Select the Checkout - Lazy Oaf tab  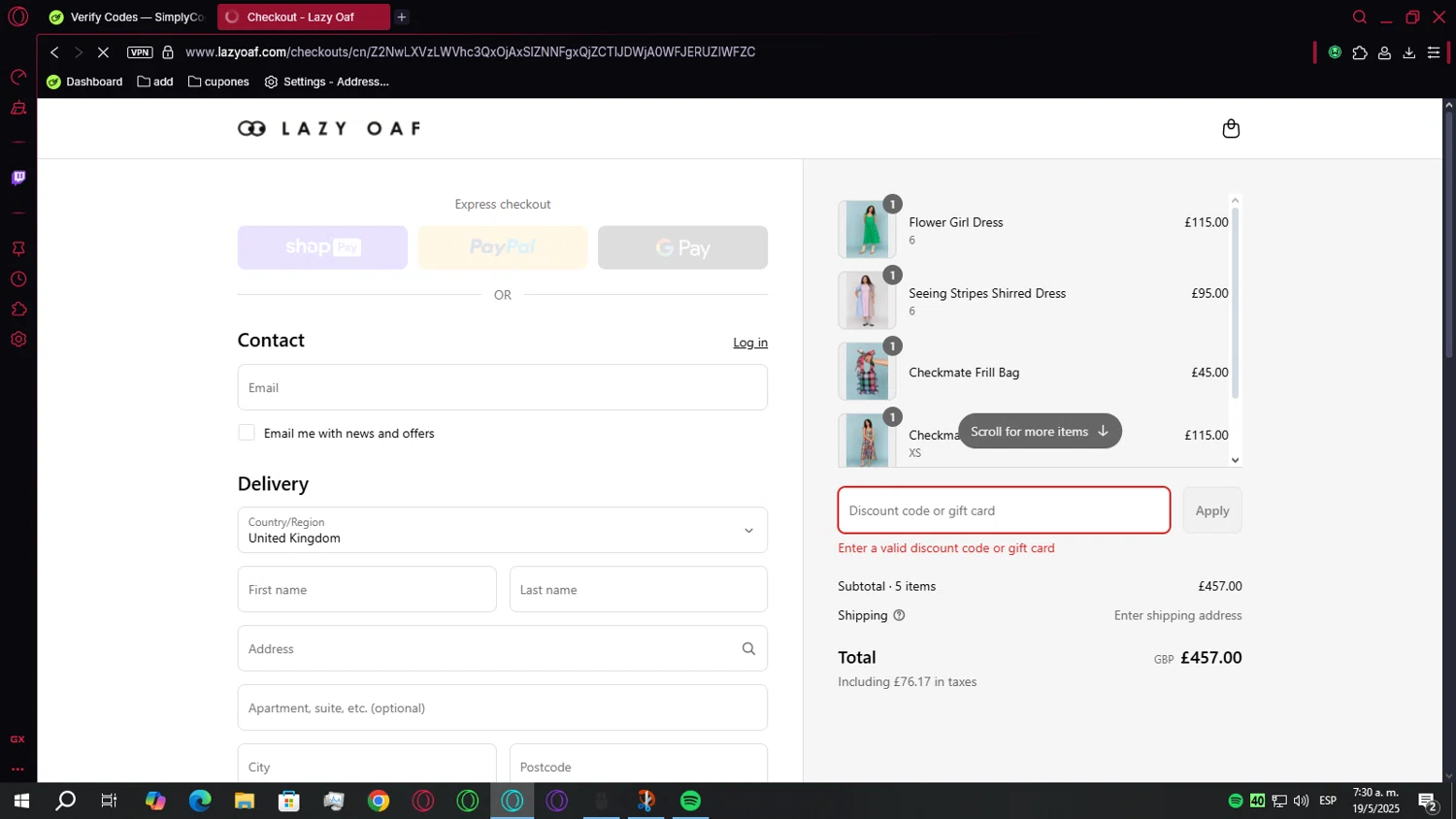303,16
